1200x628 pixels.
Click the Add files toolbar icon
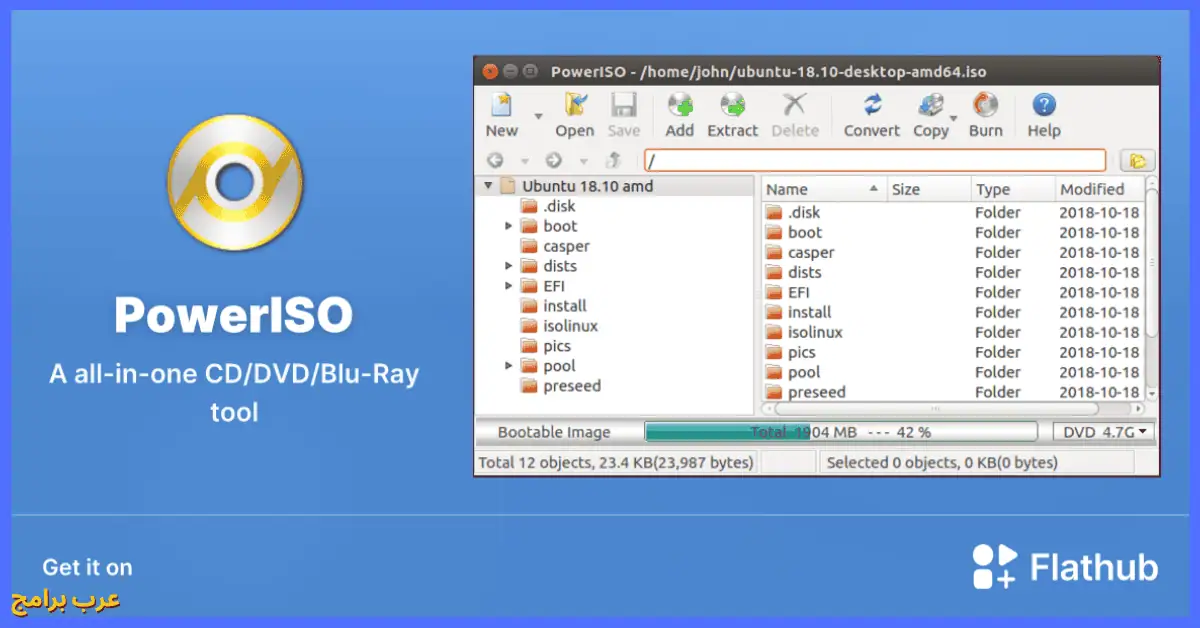click(680, 115)
